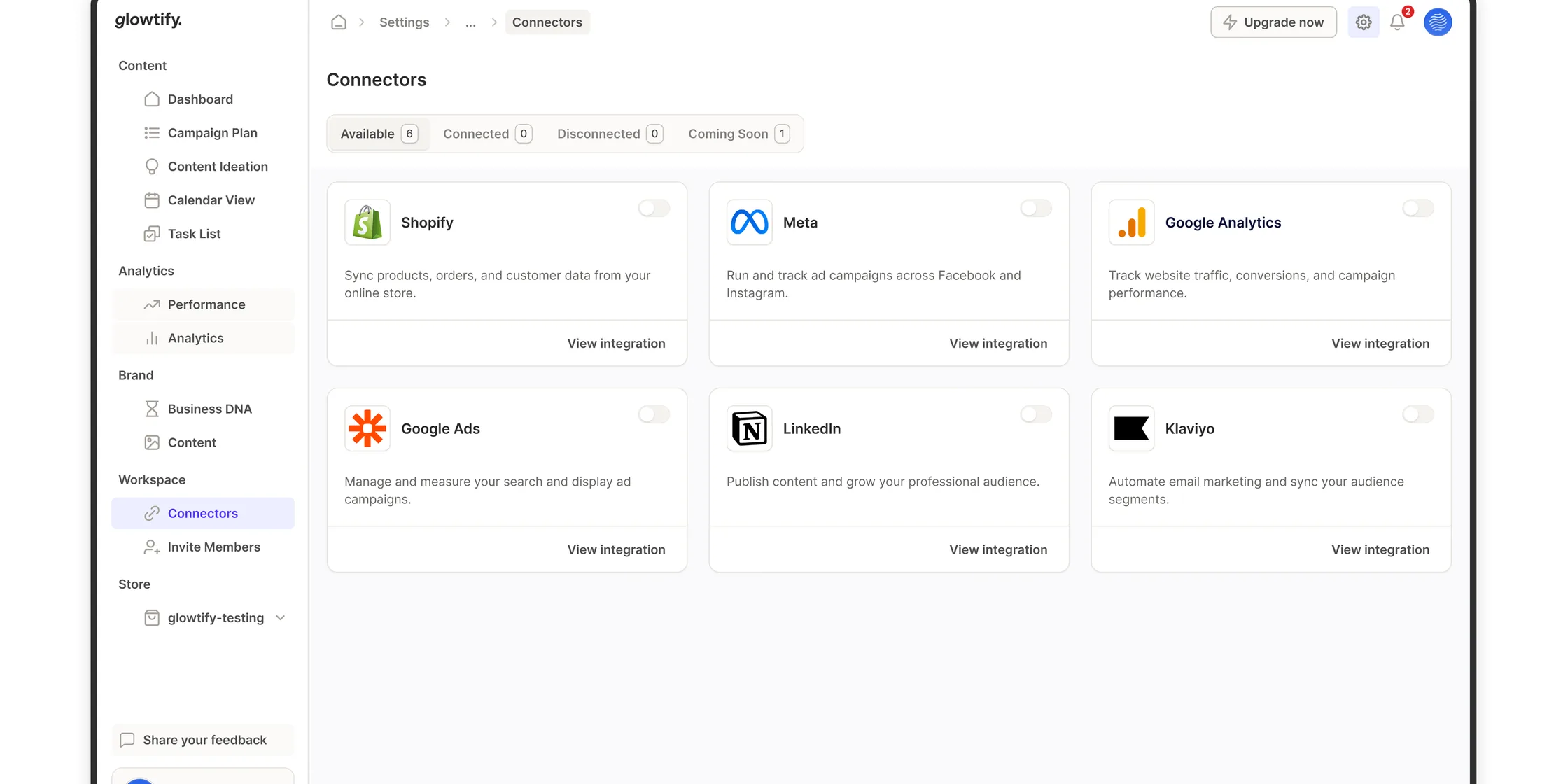Go to Campaign Plan in sidebar
The image size is (1568, 784).
[x=203, y=133]
